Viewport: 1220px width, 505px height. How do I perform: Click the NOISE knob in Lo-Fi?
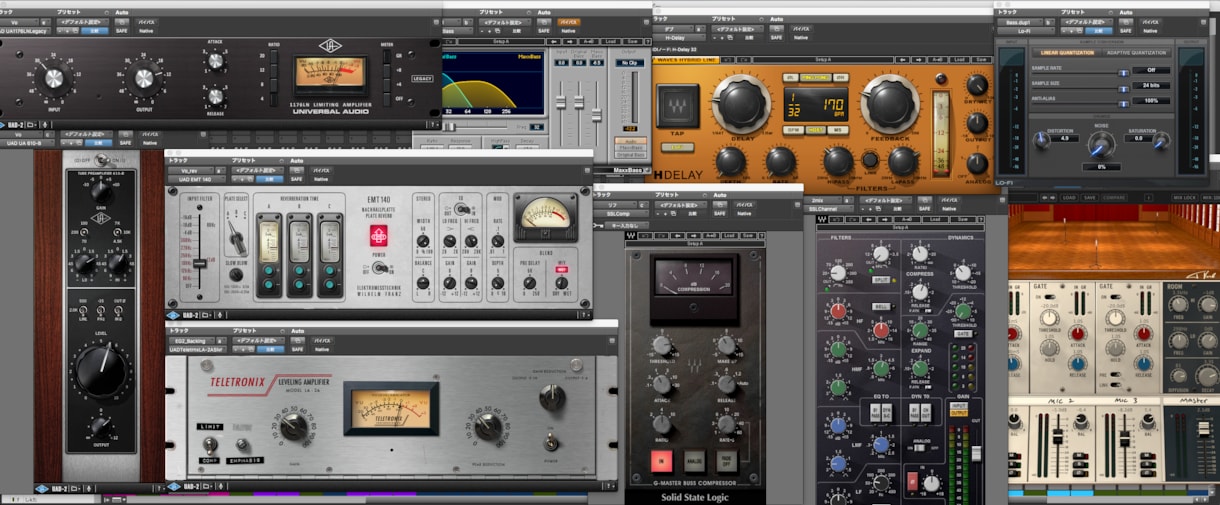tap(1099, 146)
